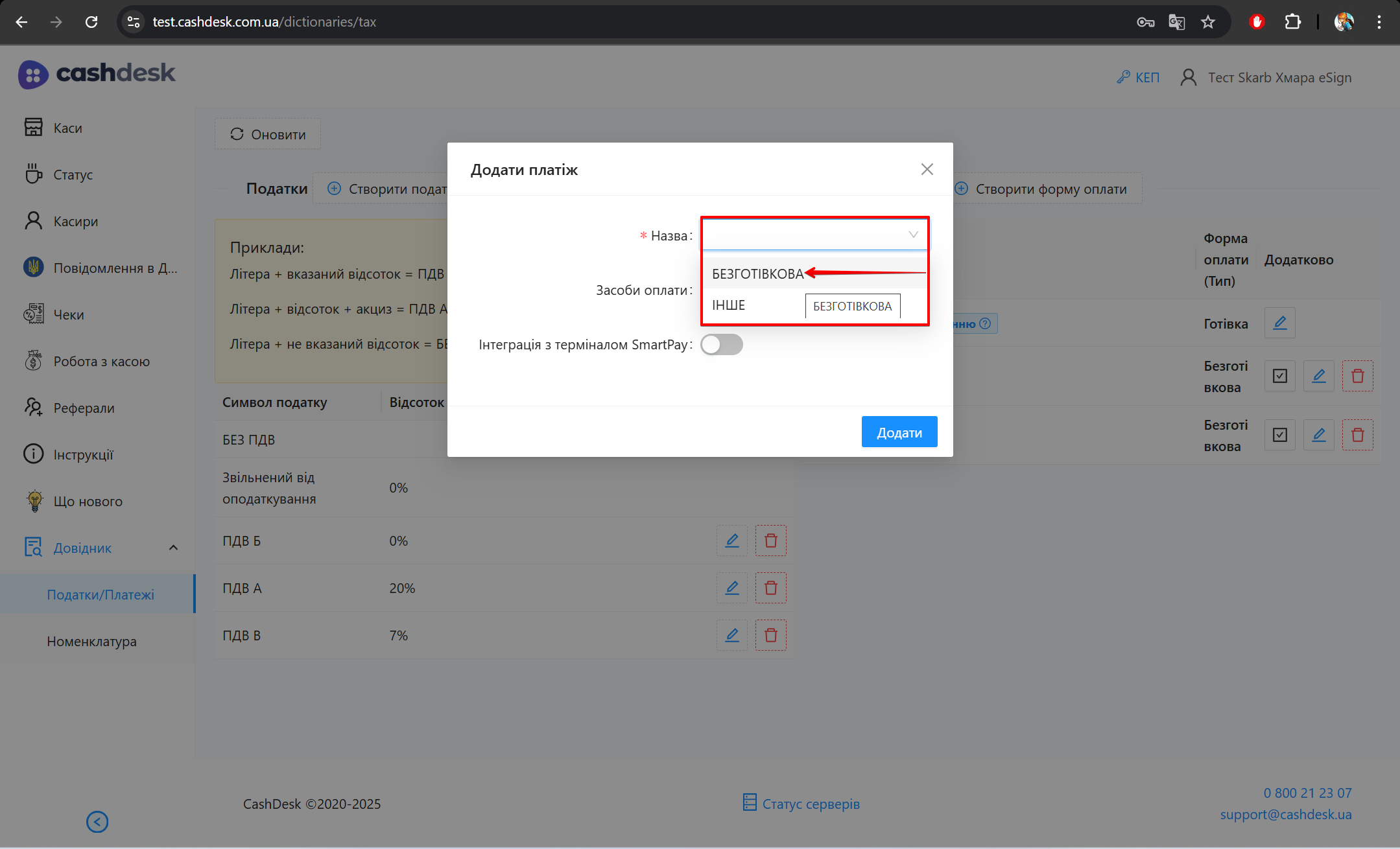Open Номенклатура sidebar item
Viewport: 1400px width, 849px height.
click(91, 641)
